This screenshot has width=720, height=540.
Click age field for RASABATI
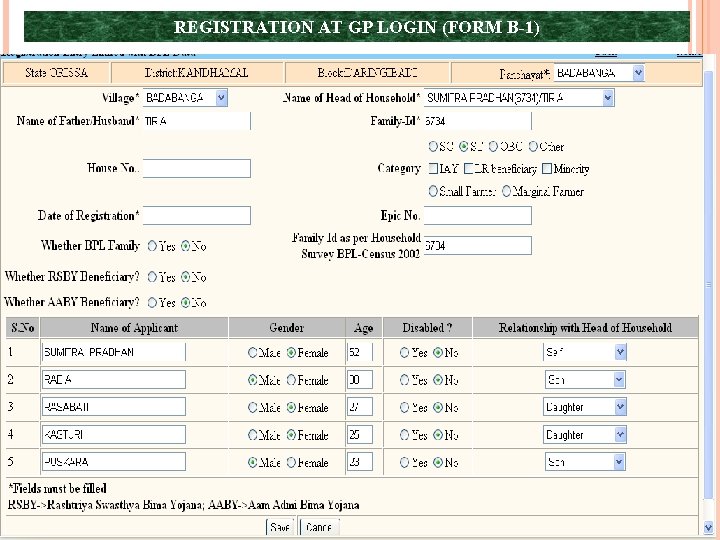(x=360, y=407)
